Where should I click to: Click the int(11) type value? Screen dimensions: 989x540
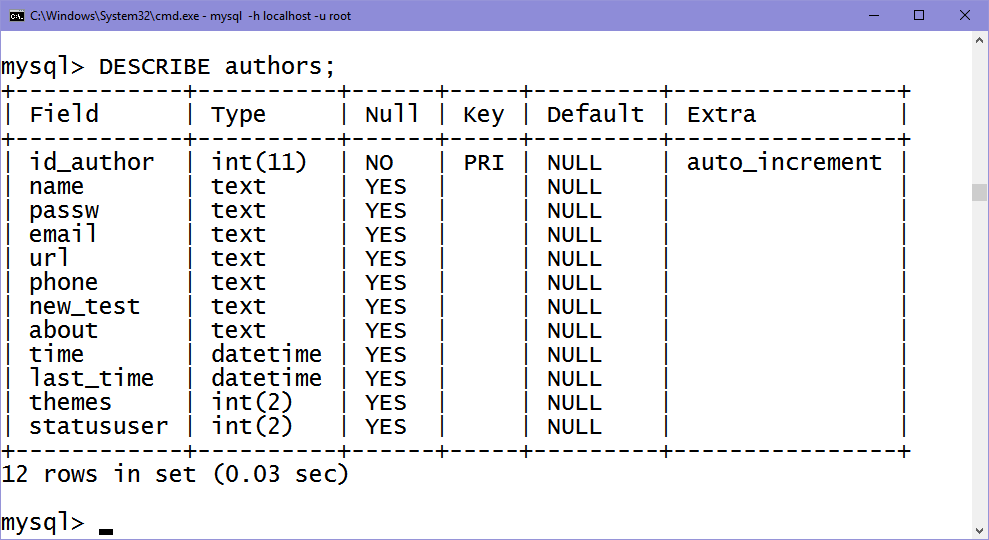click(x=259, y=163)
